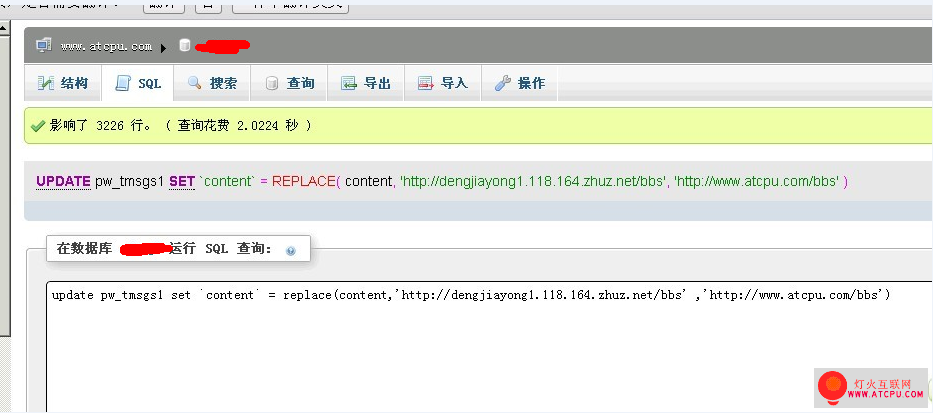Open the 查询 (Query) tab
The height and width of the screenshot is (413, 933).
[289, 83]
